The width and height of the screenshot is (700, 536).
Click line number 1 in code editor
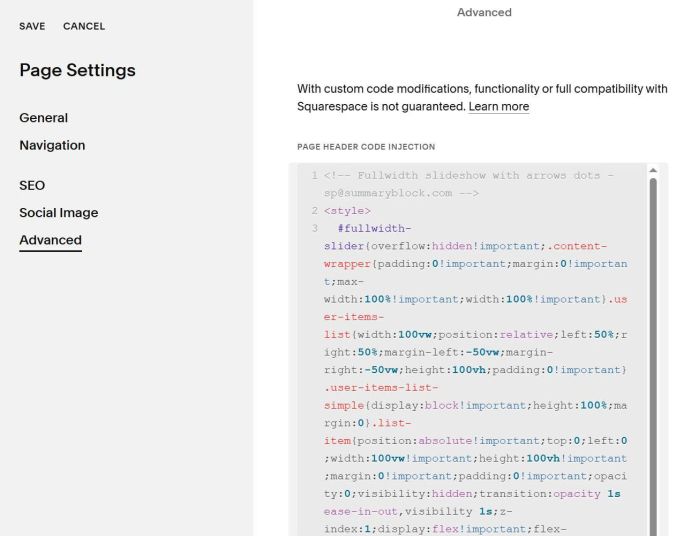314,176
